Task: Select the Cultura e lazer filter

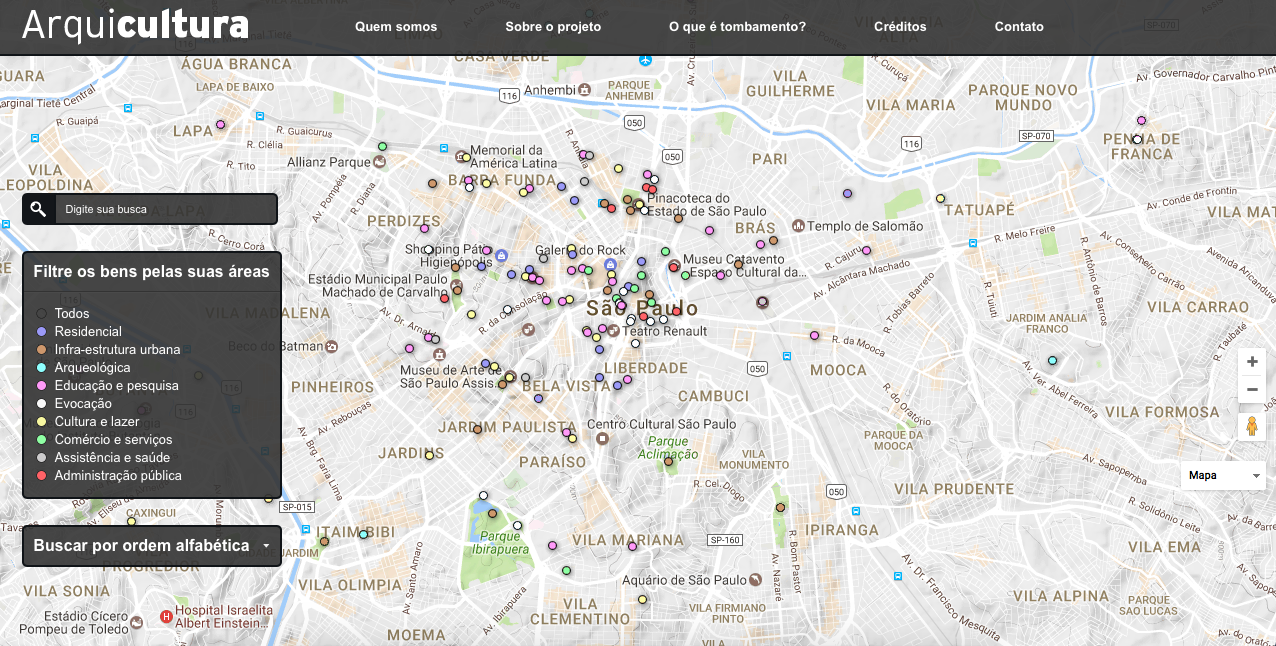Action: [x=88, y=422]
